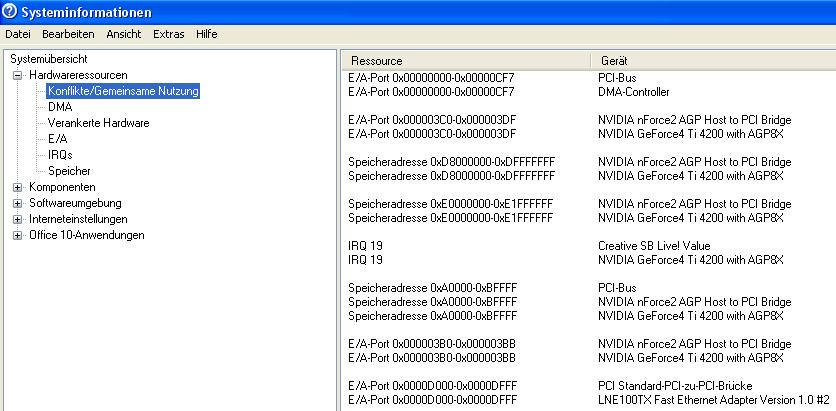Sort by the Ressource column header
The image size is (836, 411).
tap(466, 61)
